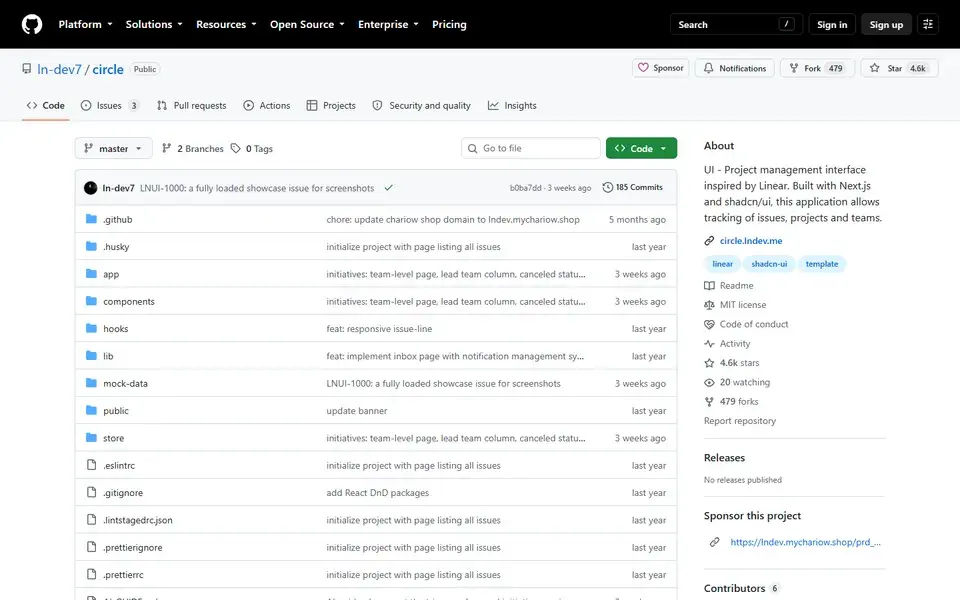Click the app folder icon

[x=91, y=274]
